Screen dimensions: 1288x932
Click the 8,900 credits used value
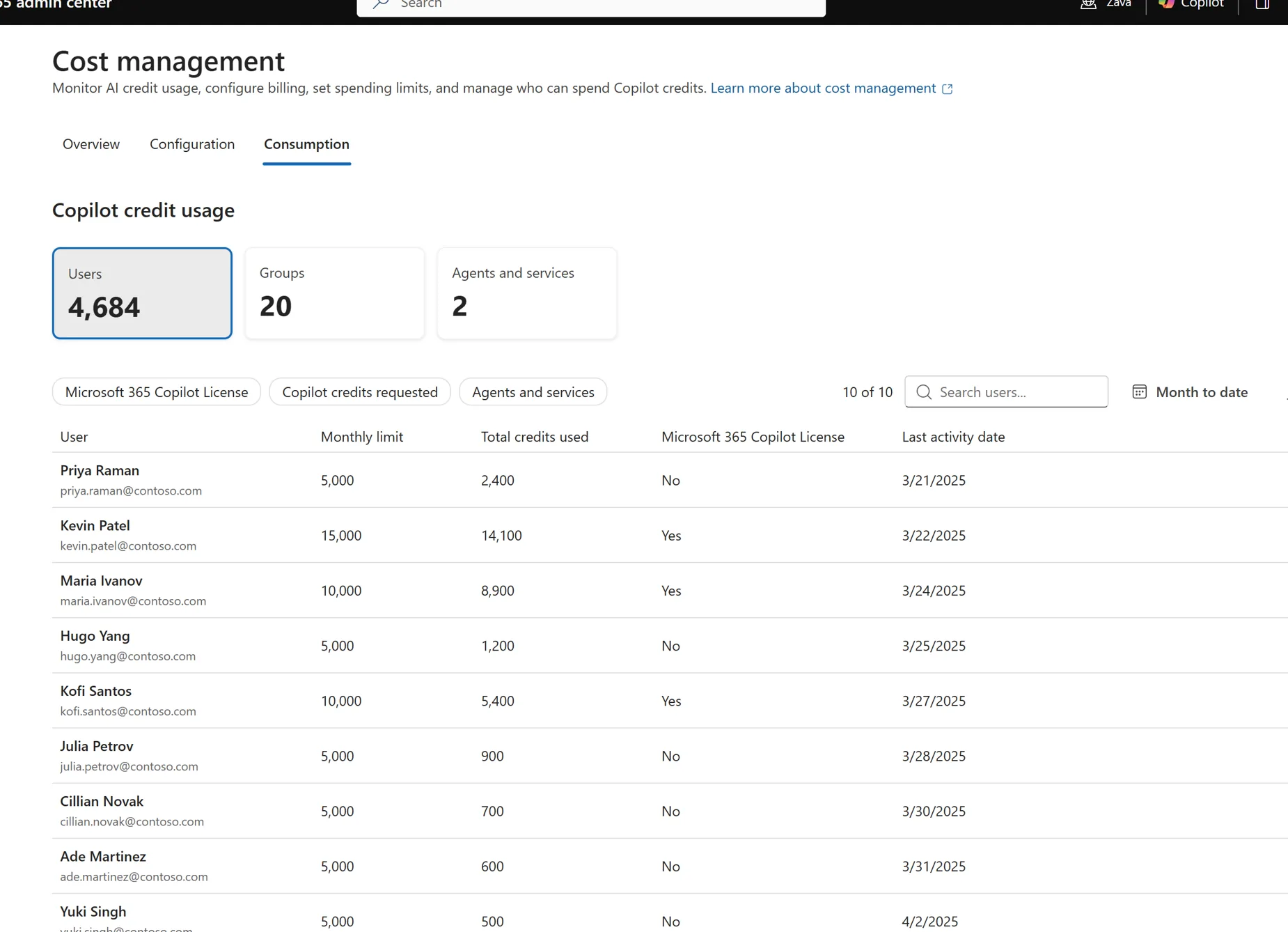[498, 591]
